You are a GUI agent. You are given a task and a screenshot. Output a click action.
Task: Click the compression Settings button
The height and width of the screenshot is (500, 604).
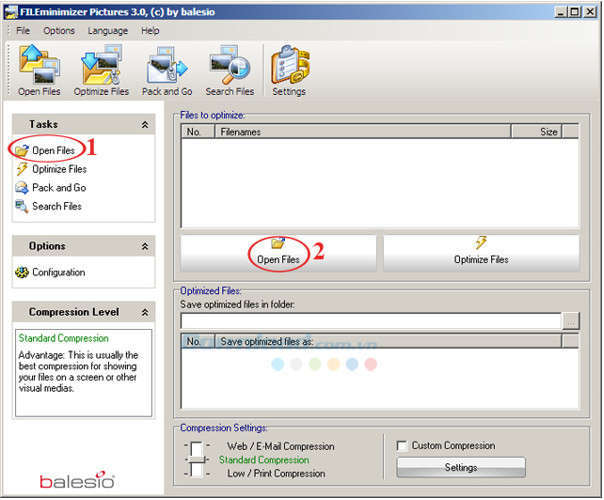point(461,468)
